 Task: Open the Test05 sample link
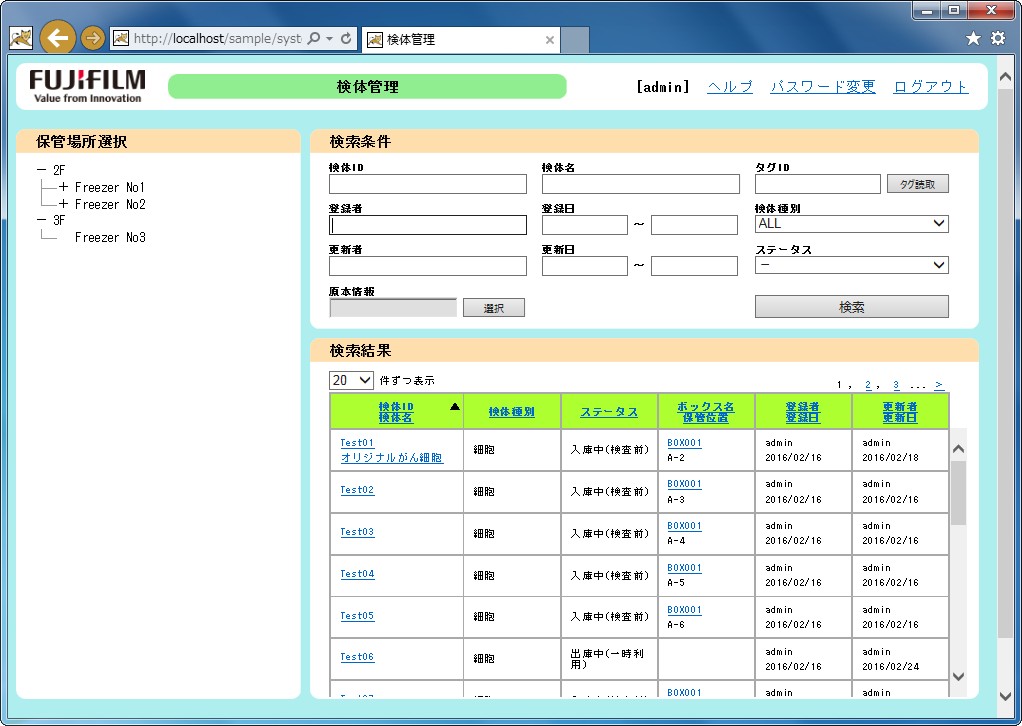click(x=357, y=615)
